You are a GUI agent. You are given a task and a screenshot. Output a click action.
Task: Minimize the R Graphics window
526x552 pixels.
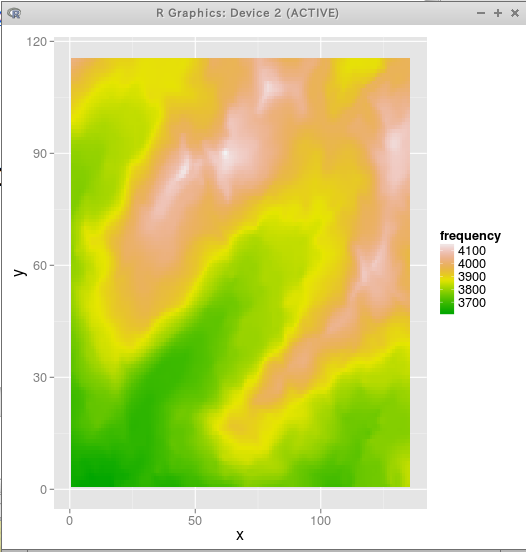[481, 13]
